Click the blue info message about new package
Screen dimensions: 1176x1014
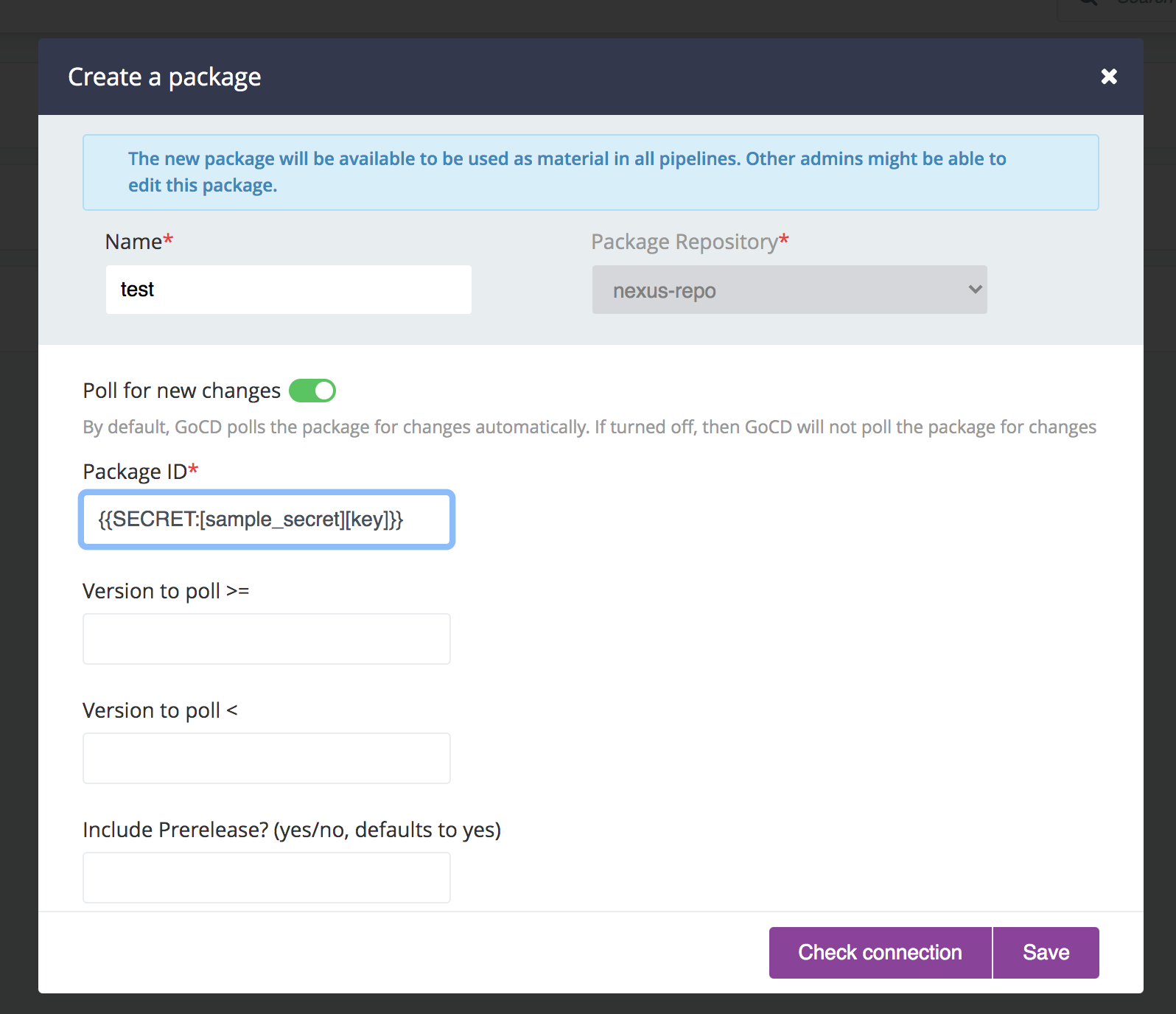pos(591,172)
